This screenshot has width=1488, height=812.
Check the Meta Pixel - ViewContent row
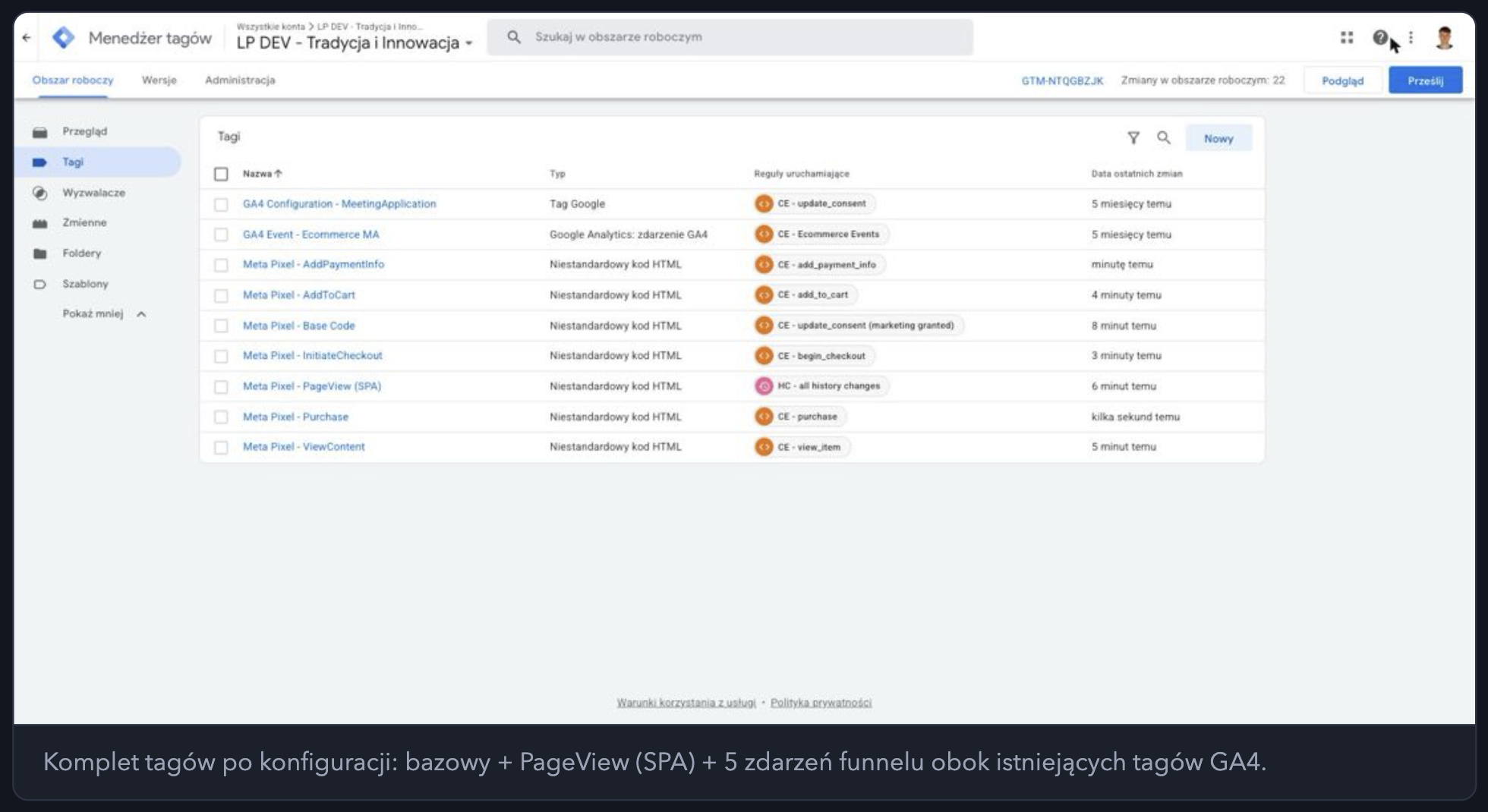(221, 447)
